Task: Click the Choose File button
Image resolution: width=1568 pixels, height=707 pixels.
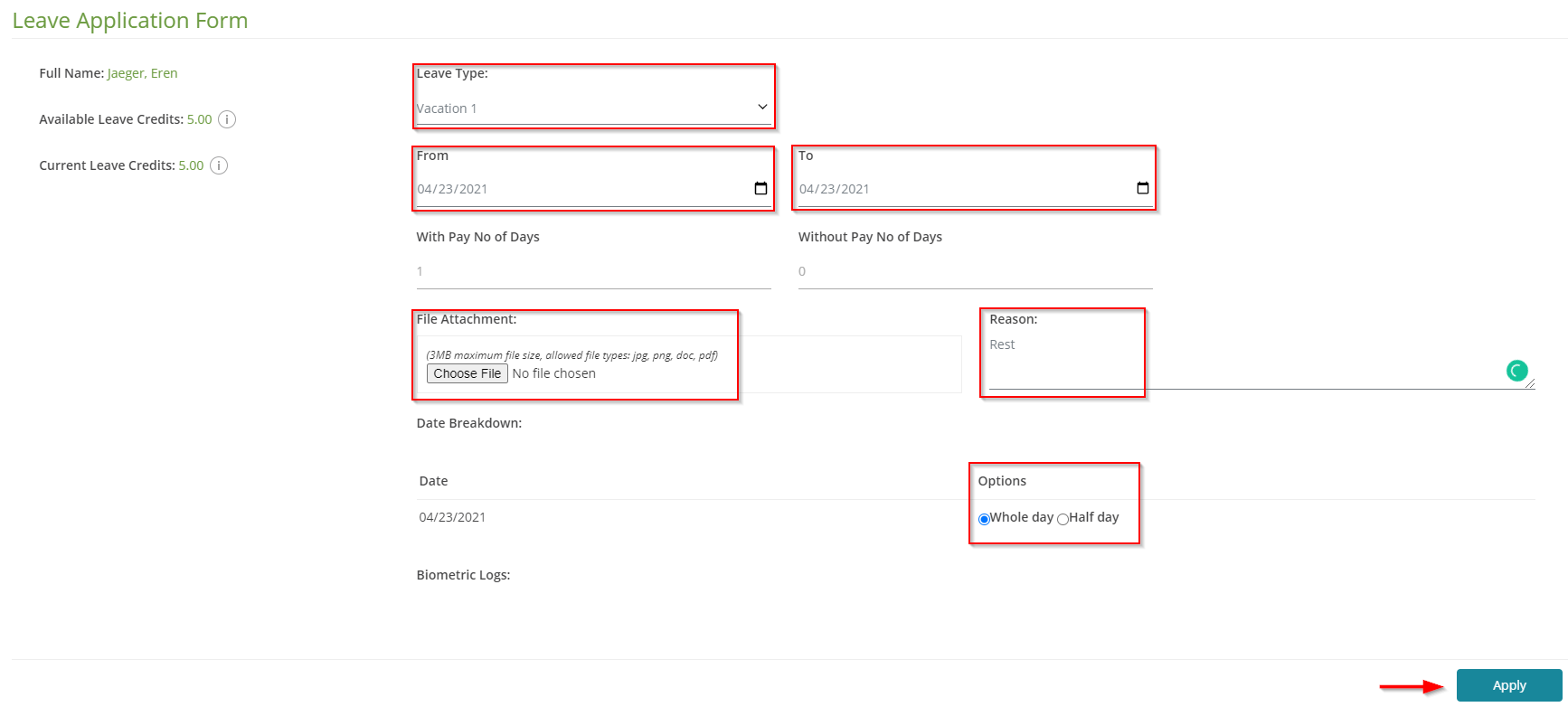Action: coord(467,373)
